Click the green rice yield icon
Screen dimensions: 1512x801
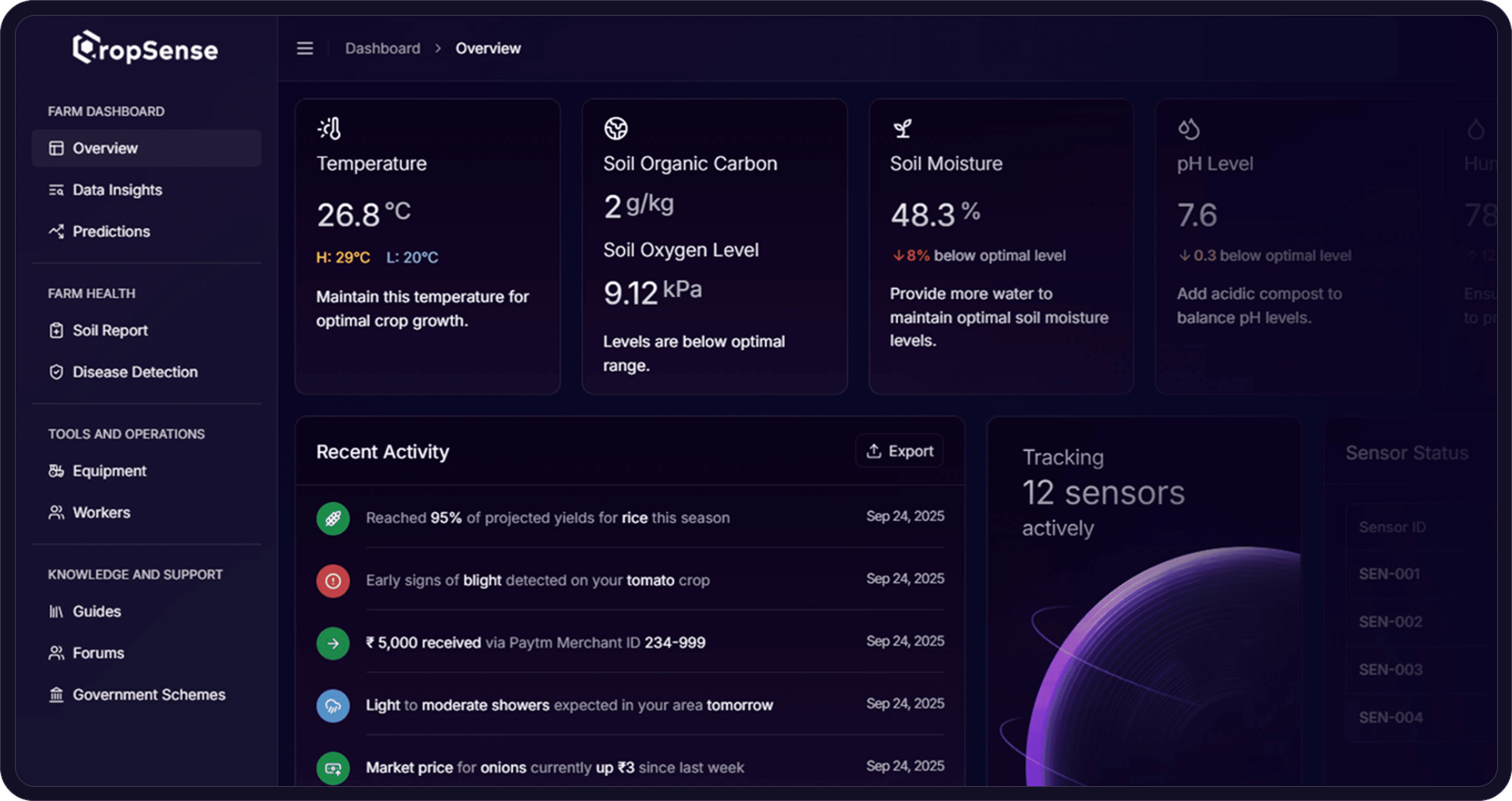(333, 519)
